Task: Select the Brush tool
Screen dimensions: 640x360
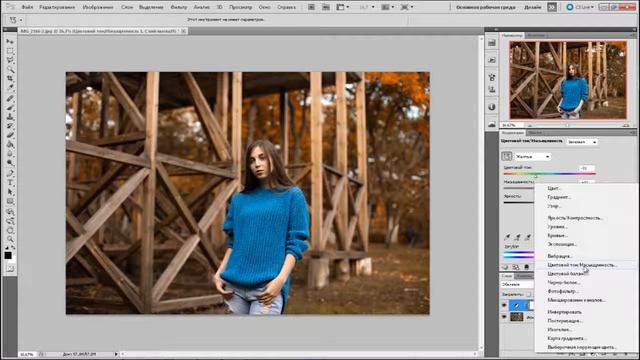Action: tap(10, 108)
